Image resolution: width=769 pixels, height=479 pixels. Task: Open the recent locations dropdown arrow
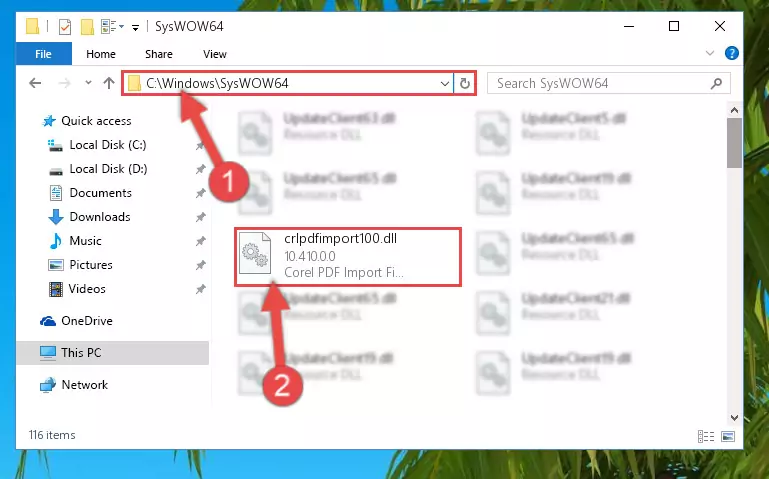pos(88,82)
